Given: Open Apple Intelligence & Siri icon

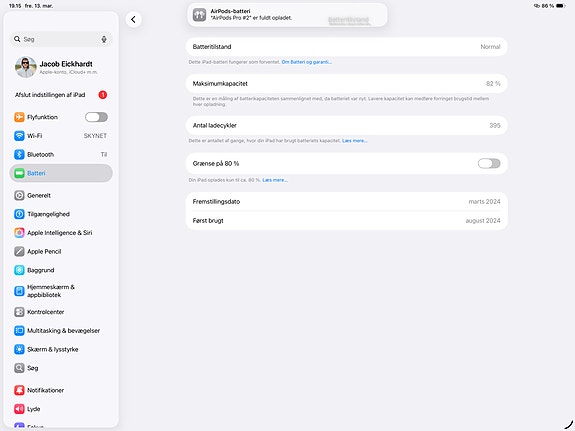Looking at the screenshot, I should 19,233.
